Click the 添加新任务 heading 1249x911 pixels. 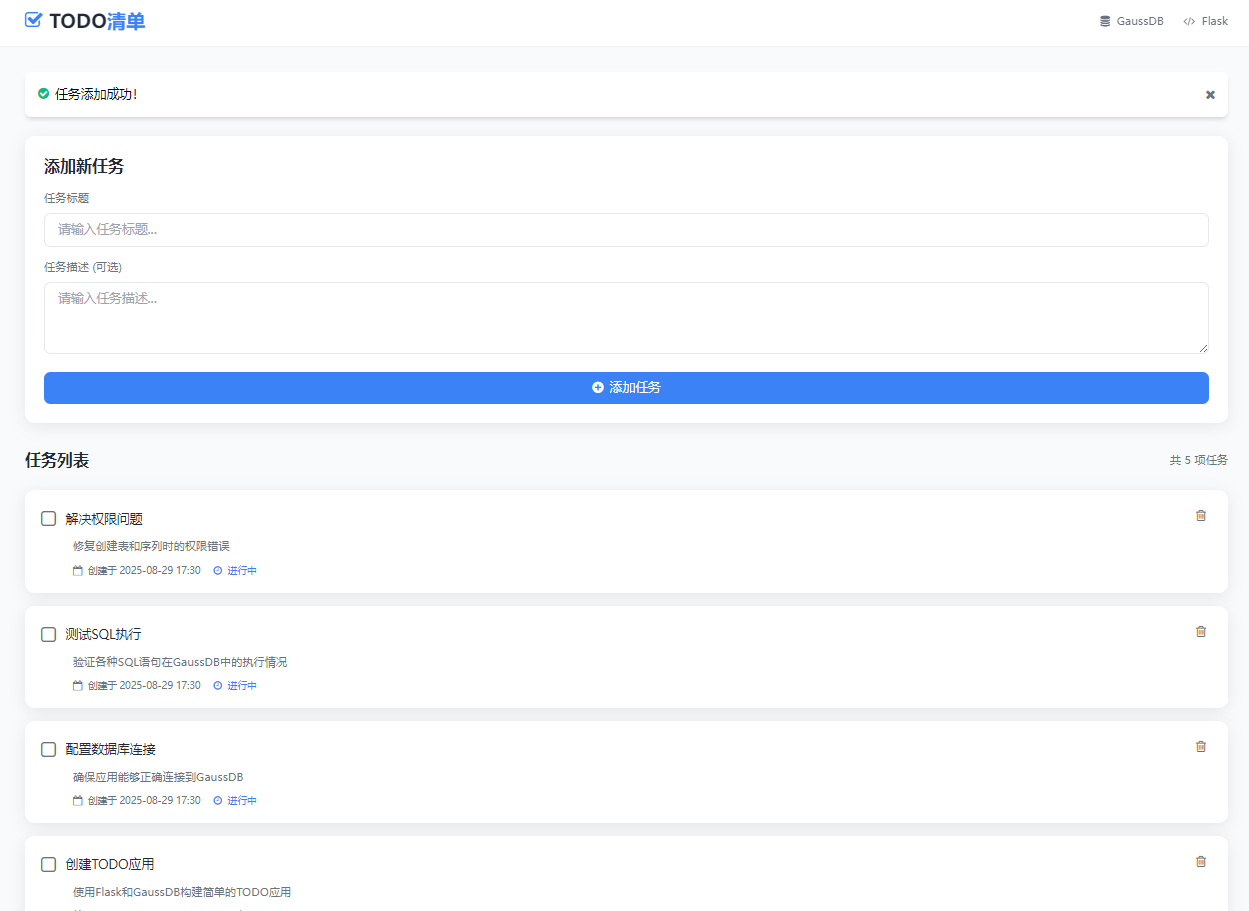84,167
